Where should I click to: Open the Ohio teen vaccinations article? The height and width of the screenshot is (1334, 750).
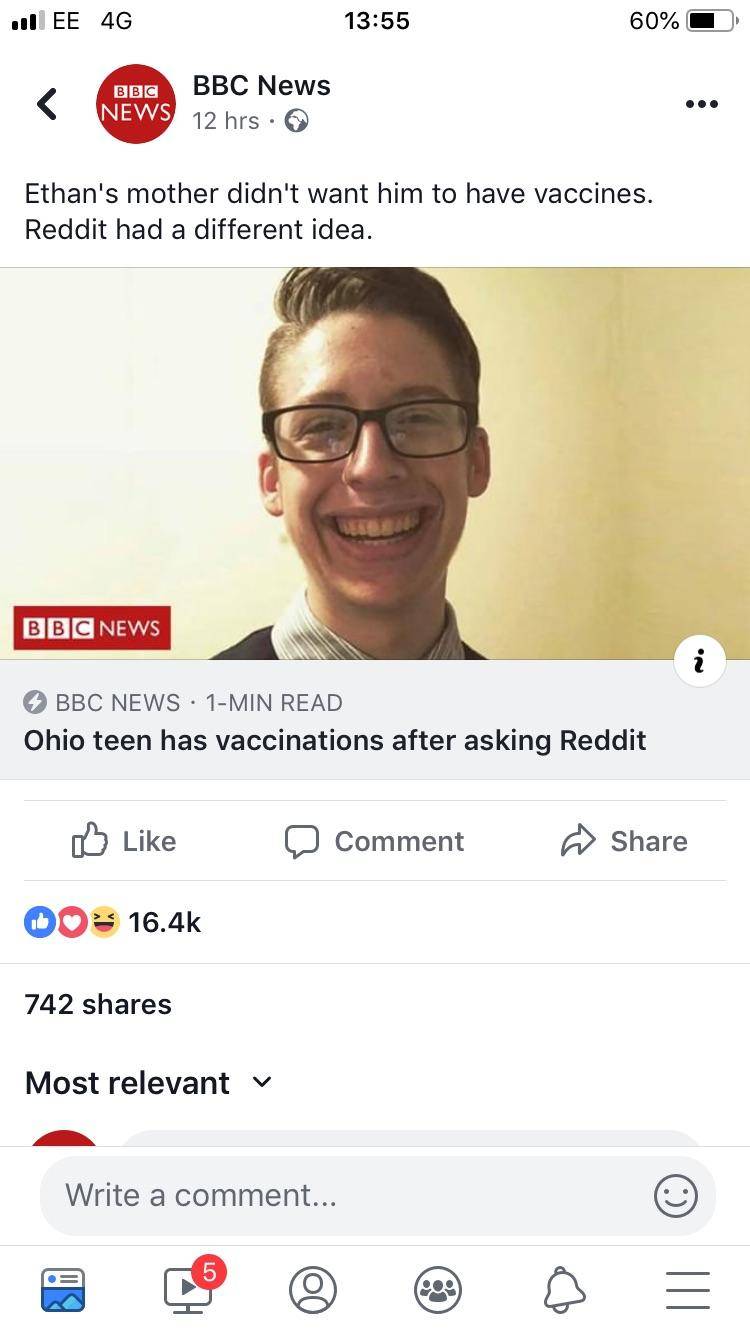tap(335, 740)
